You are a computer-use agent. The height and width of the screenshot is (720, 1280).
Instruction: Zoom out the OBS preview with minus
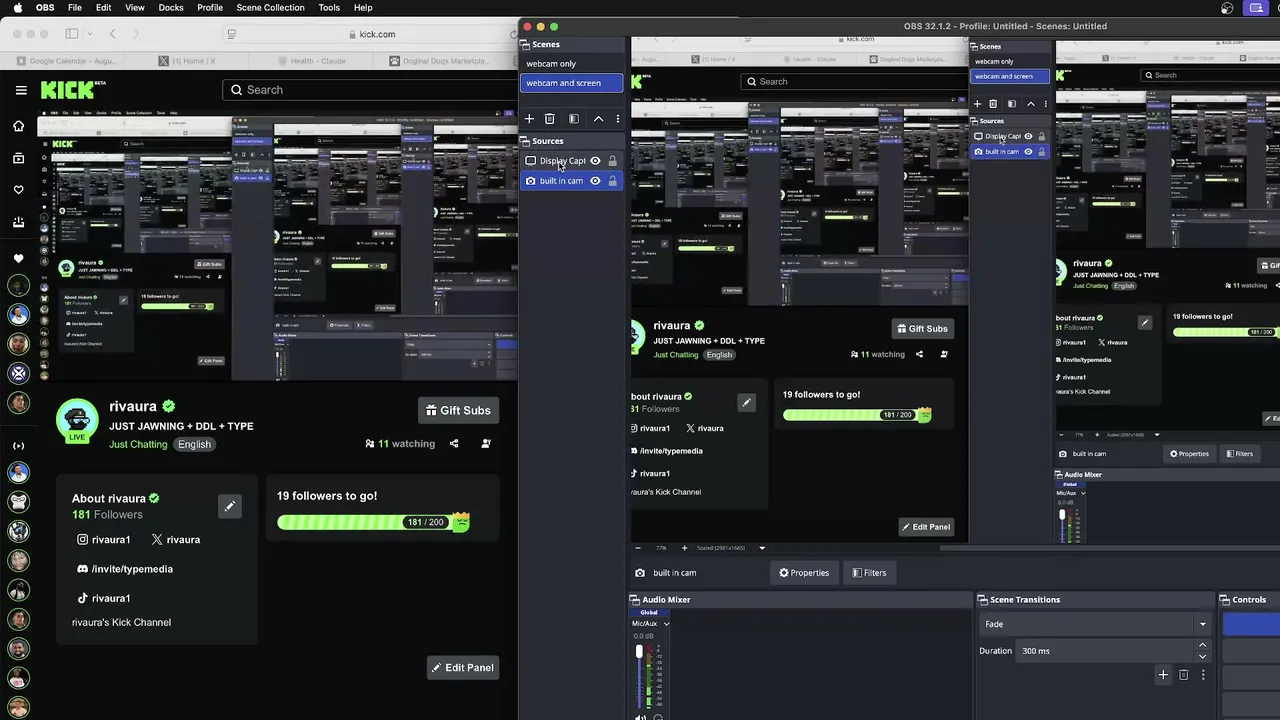click(x=638, y=548)
